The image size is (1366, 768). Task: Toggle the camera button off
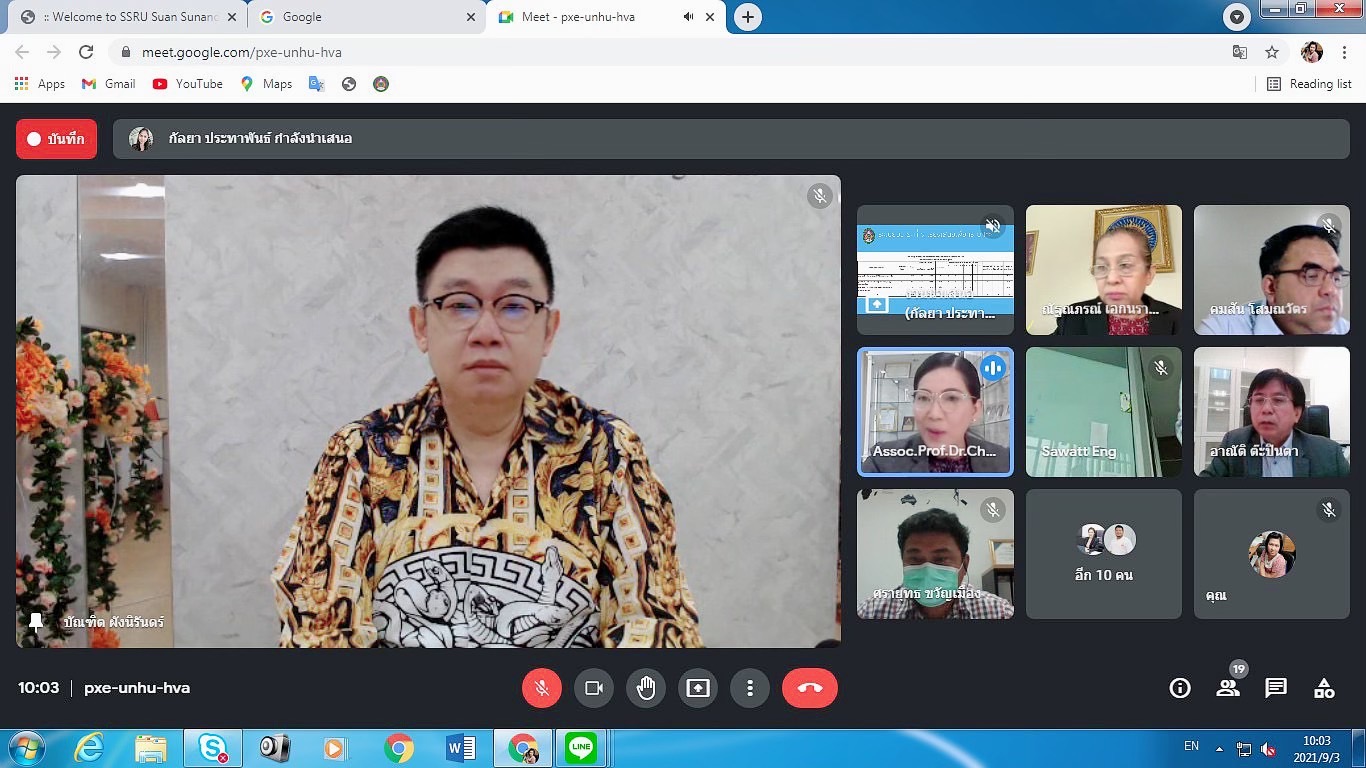click(x=593, y=688)
